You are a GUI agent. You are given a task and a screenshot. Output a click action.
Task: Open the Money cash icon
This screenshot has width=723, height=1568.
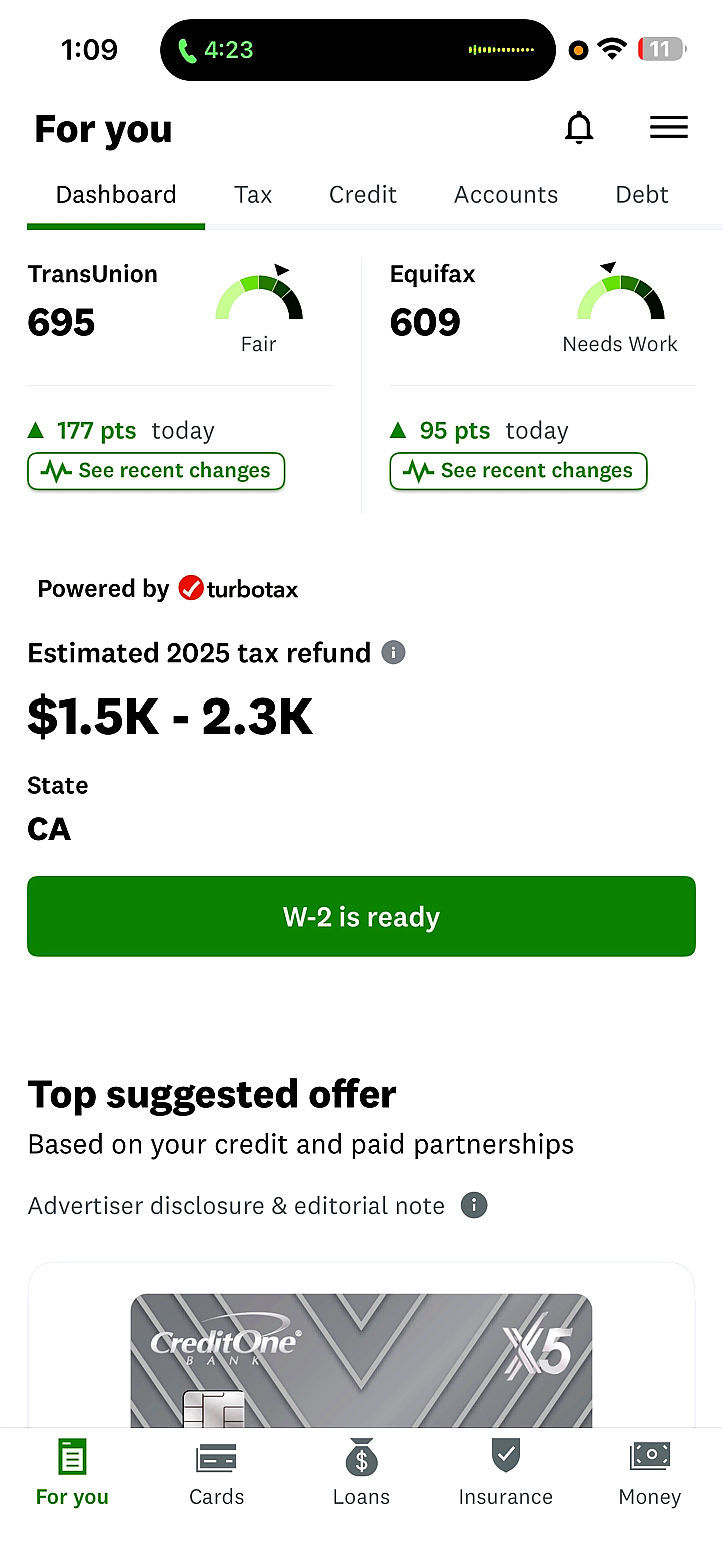(649, 1457)
